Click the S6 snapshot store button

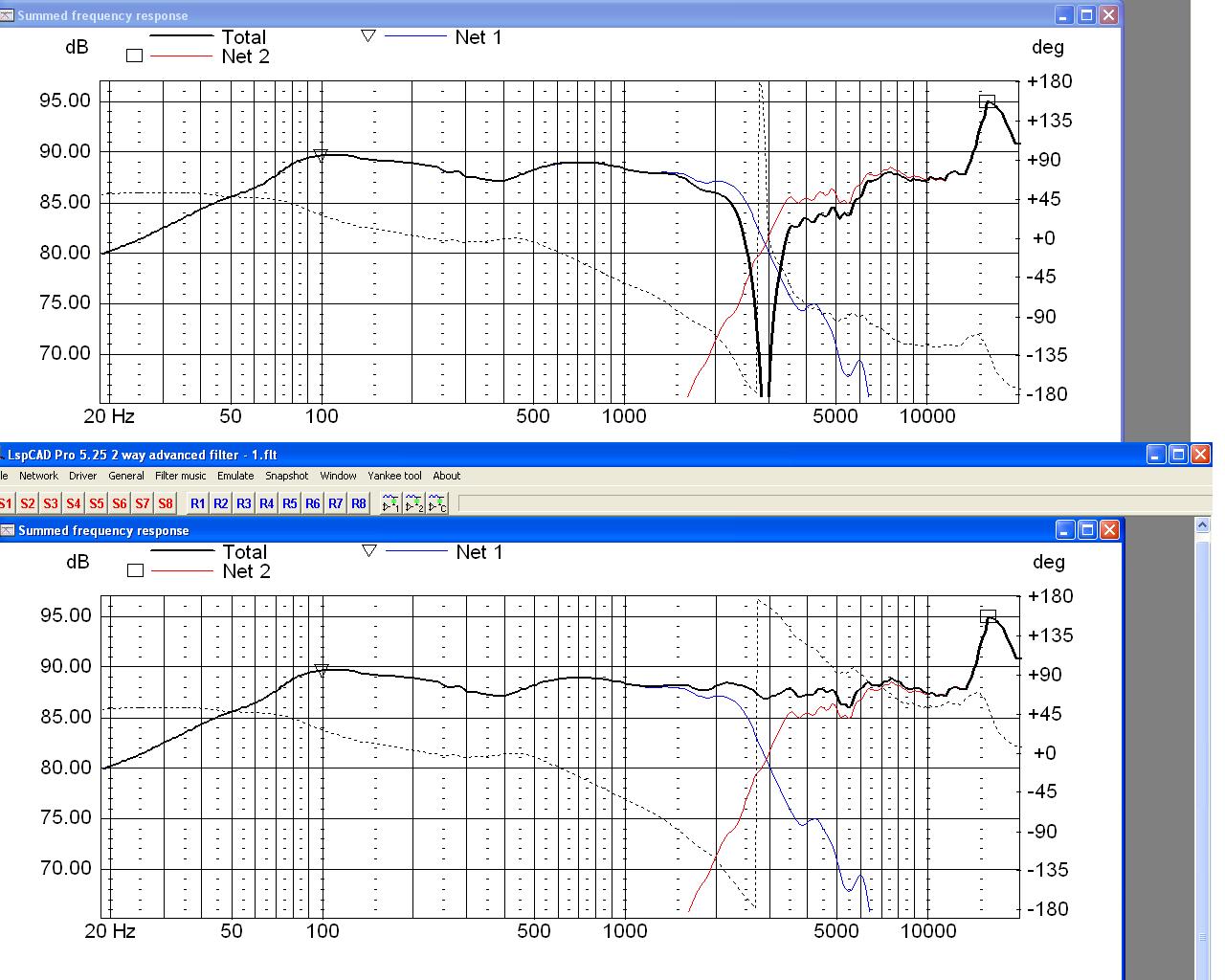pos(120,503)
